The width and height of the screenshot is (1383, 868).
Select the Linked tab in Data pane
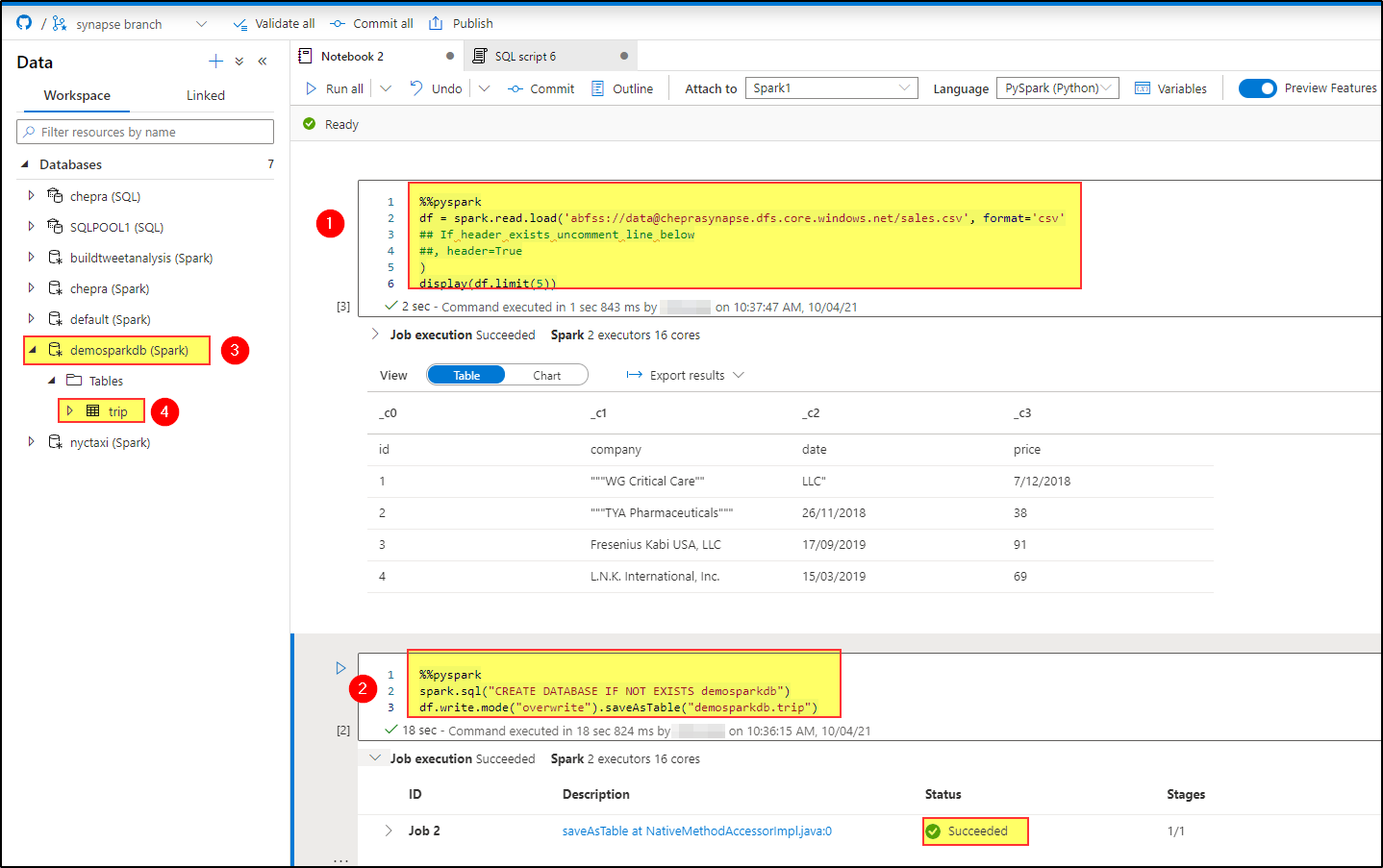click(x=205, y=95)
